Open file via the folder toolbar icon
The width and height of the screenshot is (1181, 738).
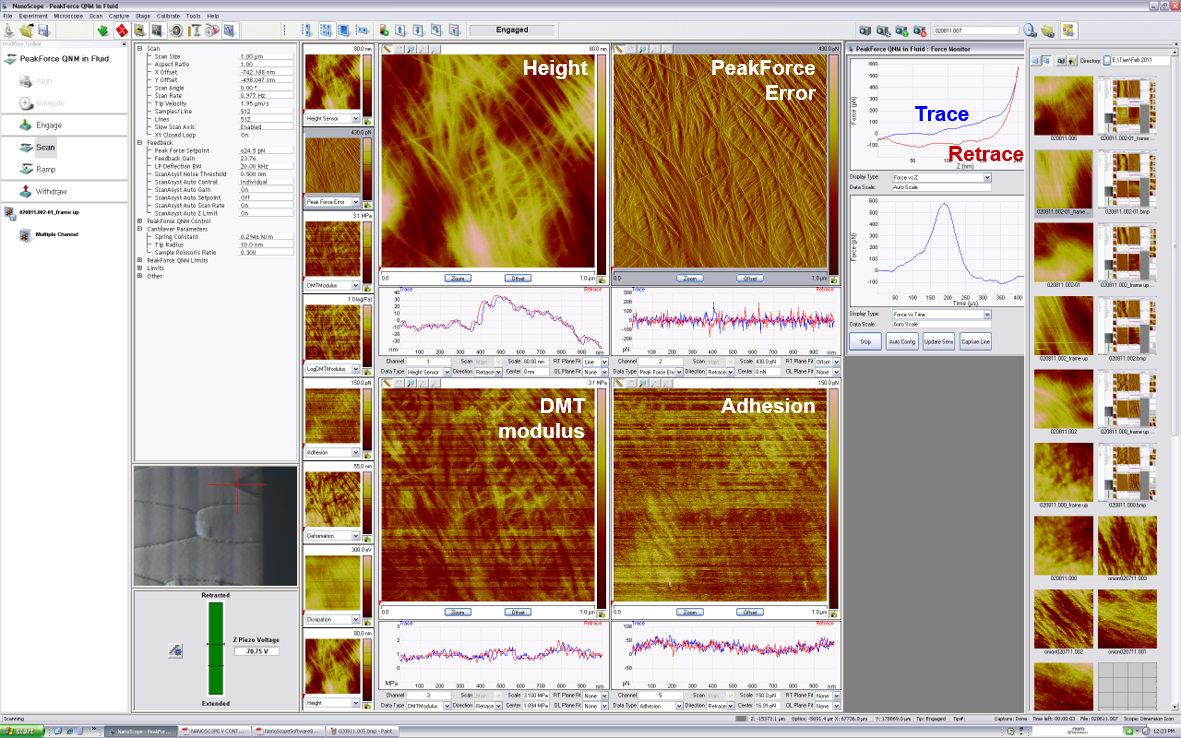coord(27,30)
